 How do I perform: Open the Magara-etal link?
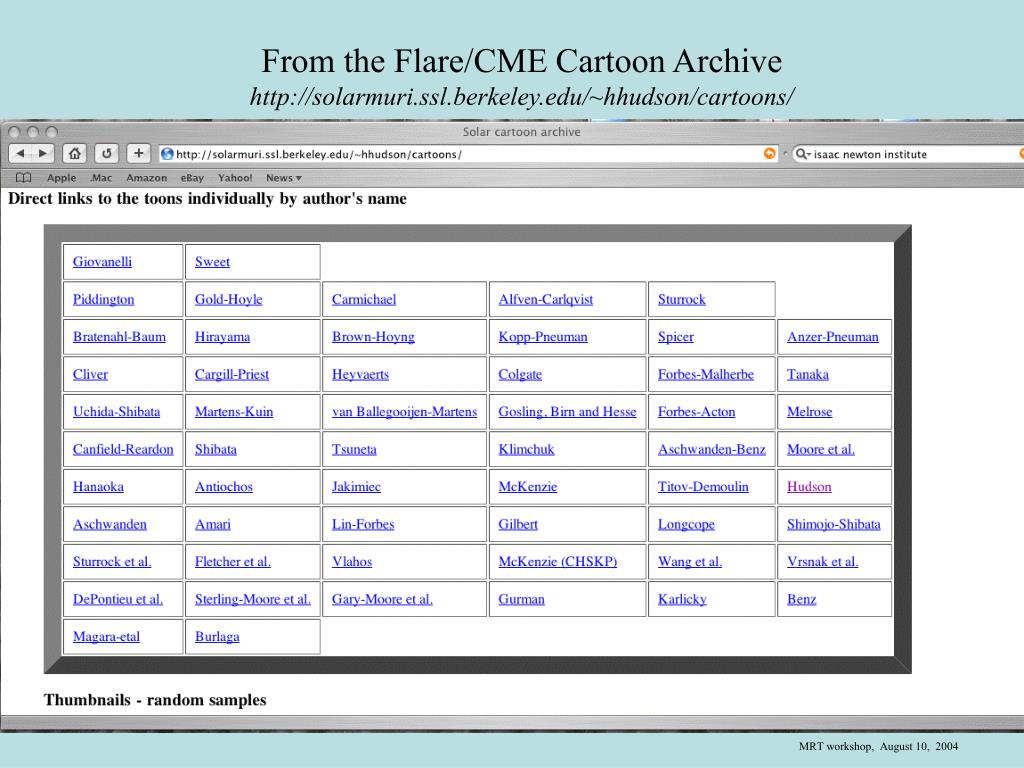106,637
